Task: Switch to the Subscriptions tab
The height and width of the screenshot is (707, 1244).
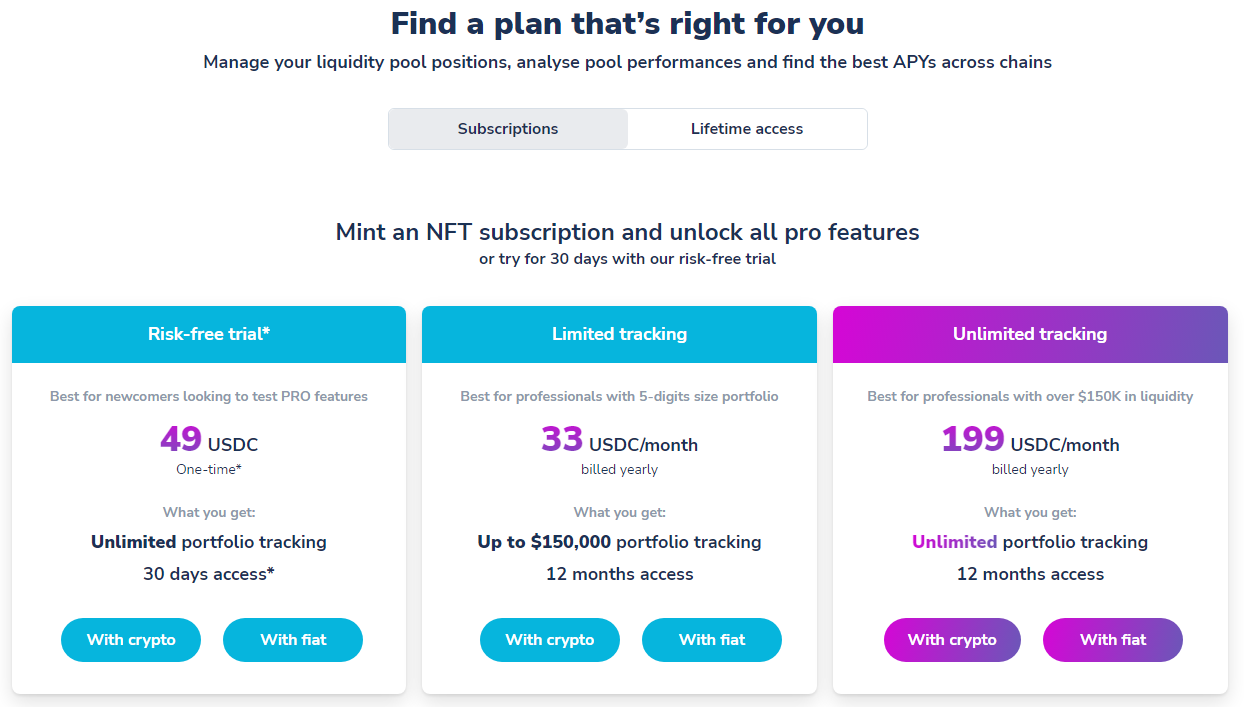Action: click(508, 129)
